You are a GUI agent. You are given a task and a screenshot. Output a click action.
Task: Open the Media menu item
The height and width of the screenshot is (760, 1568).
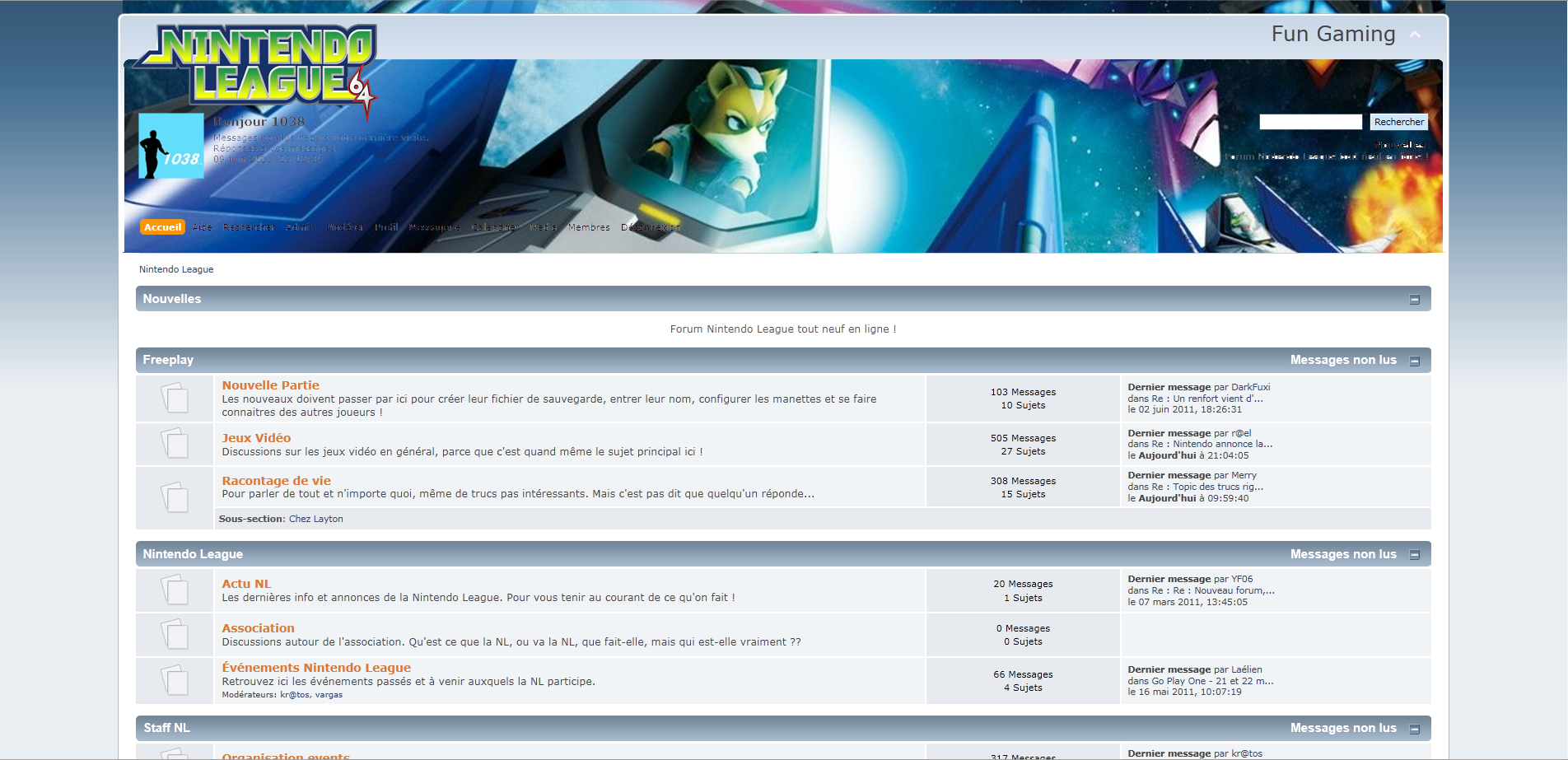click(544, 227)
